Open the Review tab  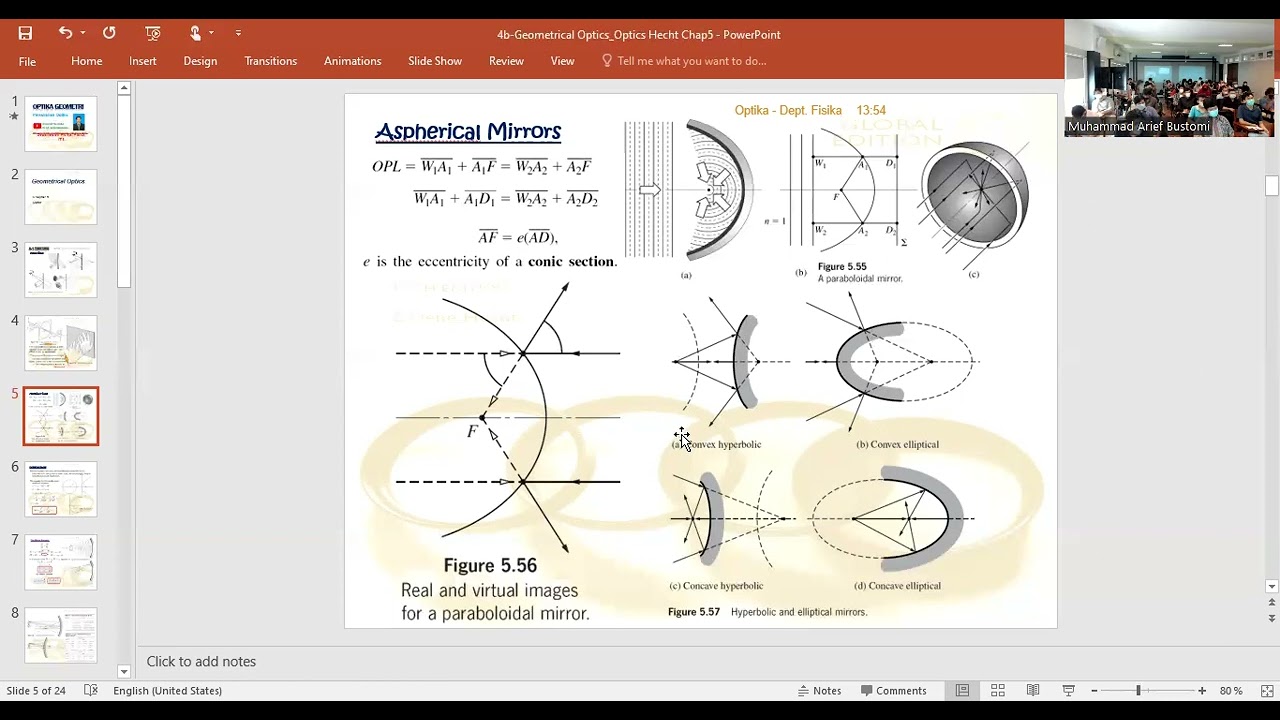coord(506,61)
